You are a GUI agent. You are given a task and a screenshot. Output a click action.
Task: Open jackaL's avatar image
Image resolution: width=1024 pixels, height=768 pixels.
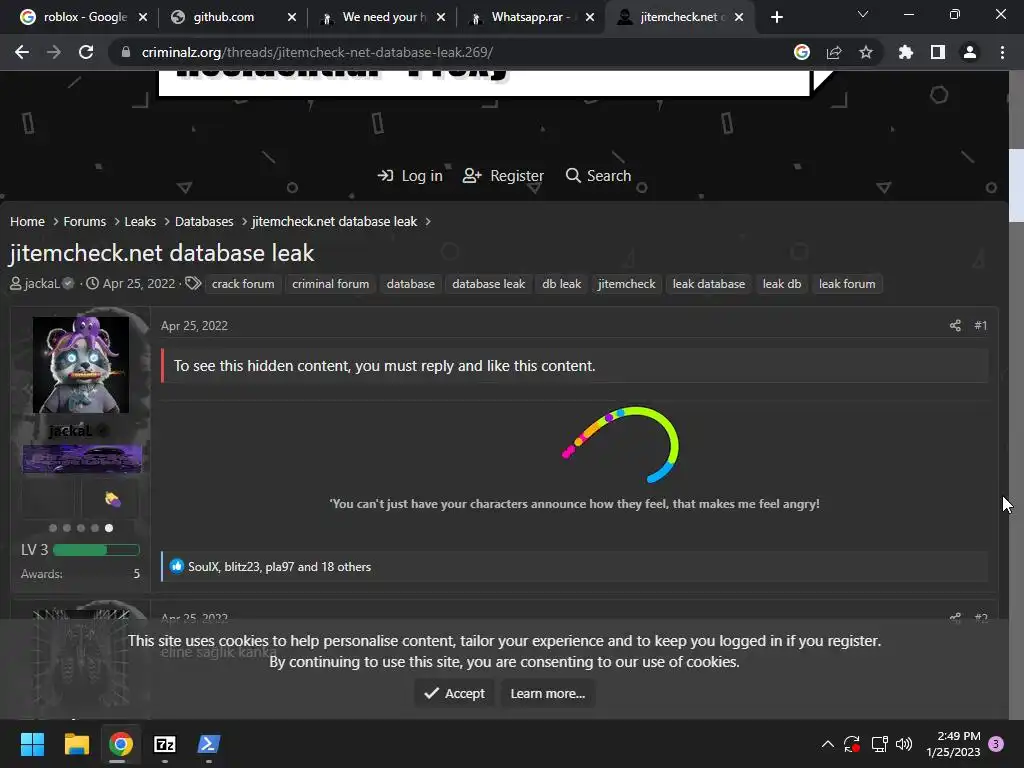pyautogui.click(x=81, y=364)
